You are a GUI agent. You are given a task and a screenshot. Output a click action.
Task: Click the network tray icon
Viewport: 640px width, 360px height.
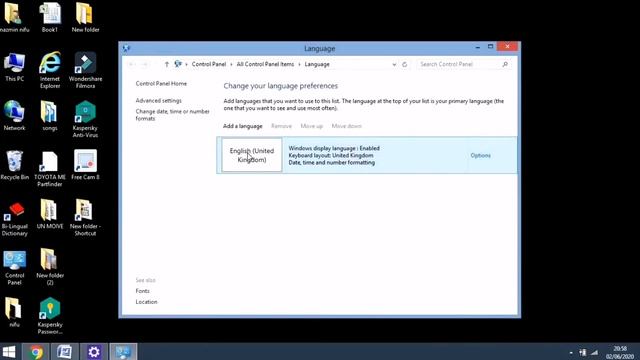(582, 352)
